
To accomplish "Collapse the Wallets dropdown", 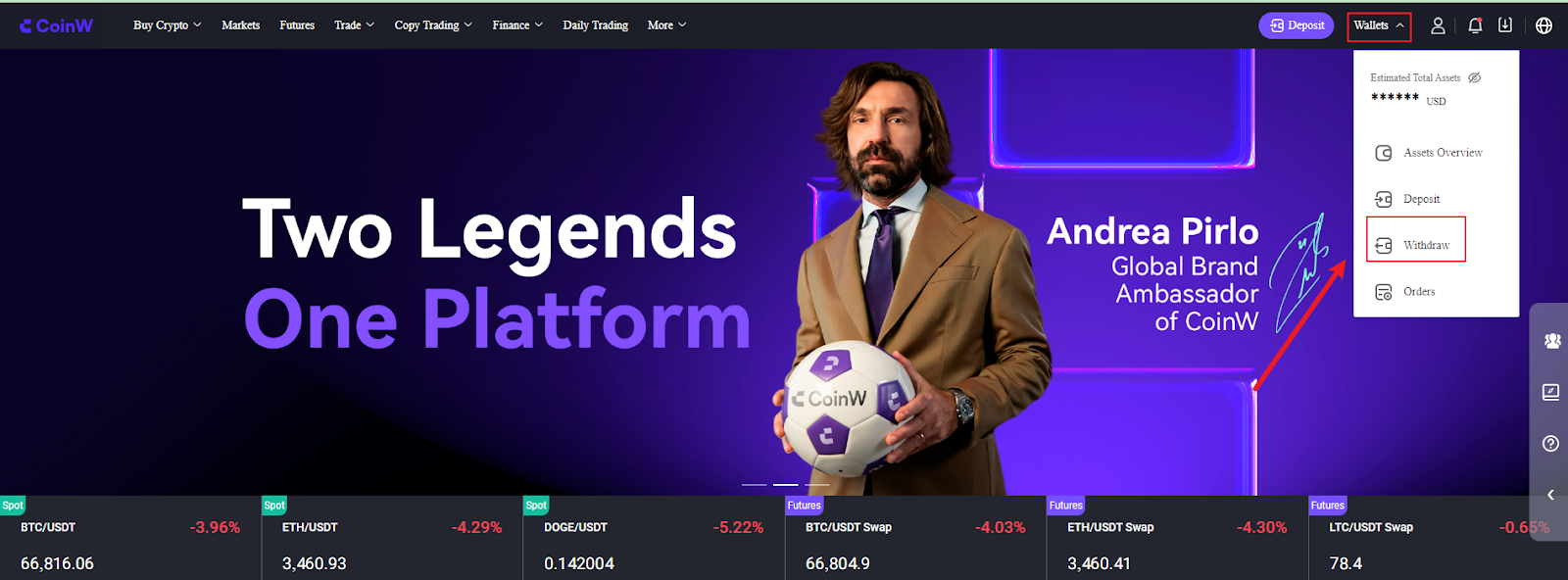I will (x=1379, y=26).
